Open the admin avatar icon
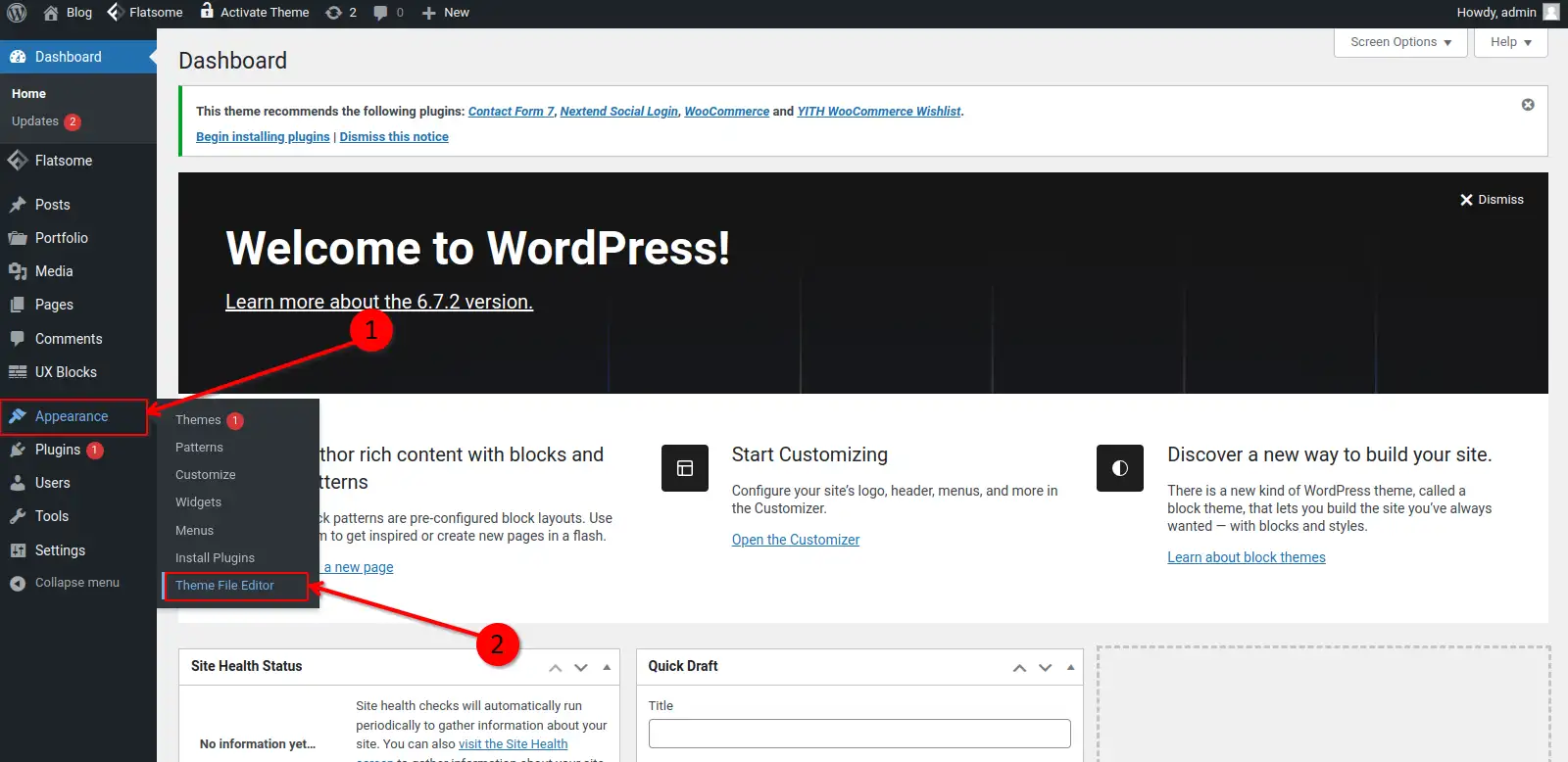The width and height of the screenshot is (1568, 762). pos(1550,12)
